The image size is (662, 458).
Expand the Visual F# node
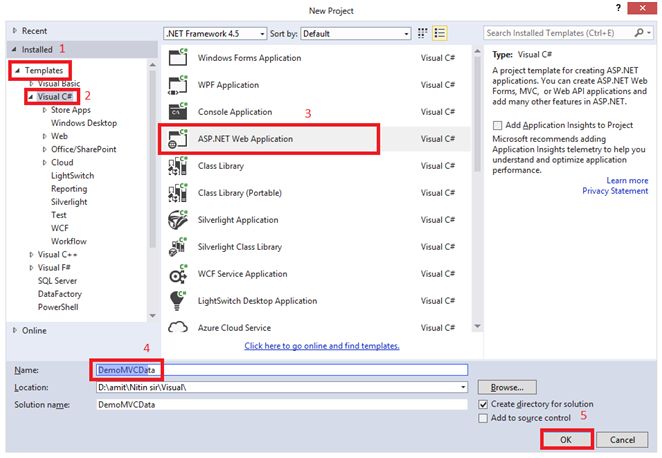pos(31,268)
